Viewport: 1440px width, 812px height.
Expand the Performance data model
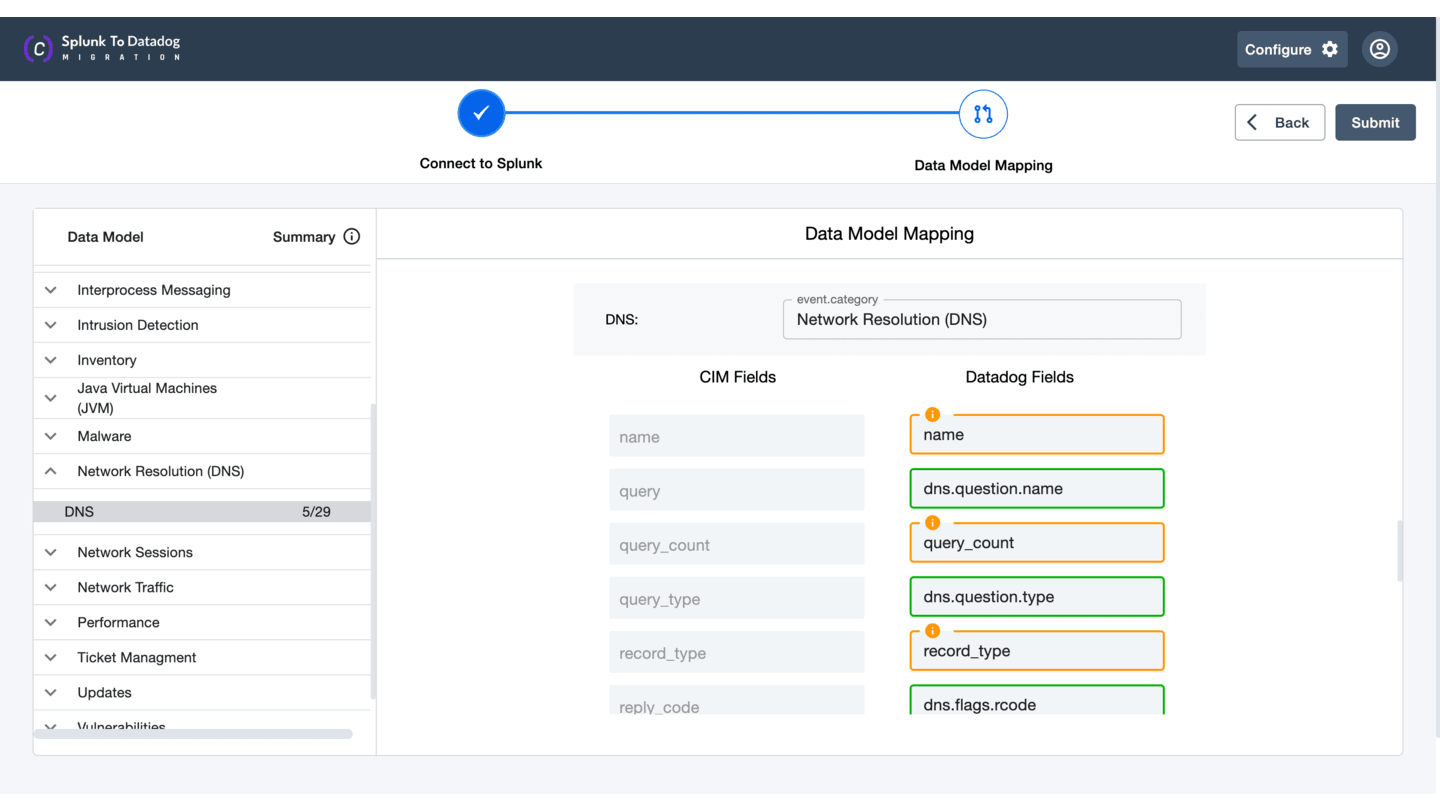pos(51,622)
